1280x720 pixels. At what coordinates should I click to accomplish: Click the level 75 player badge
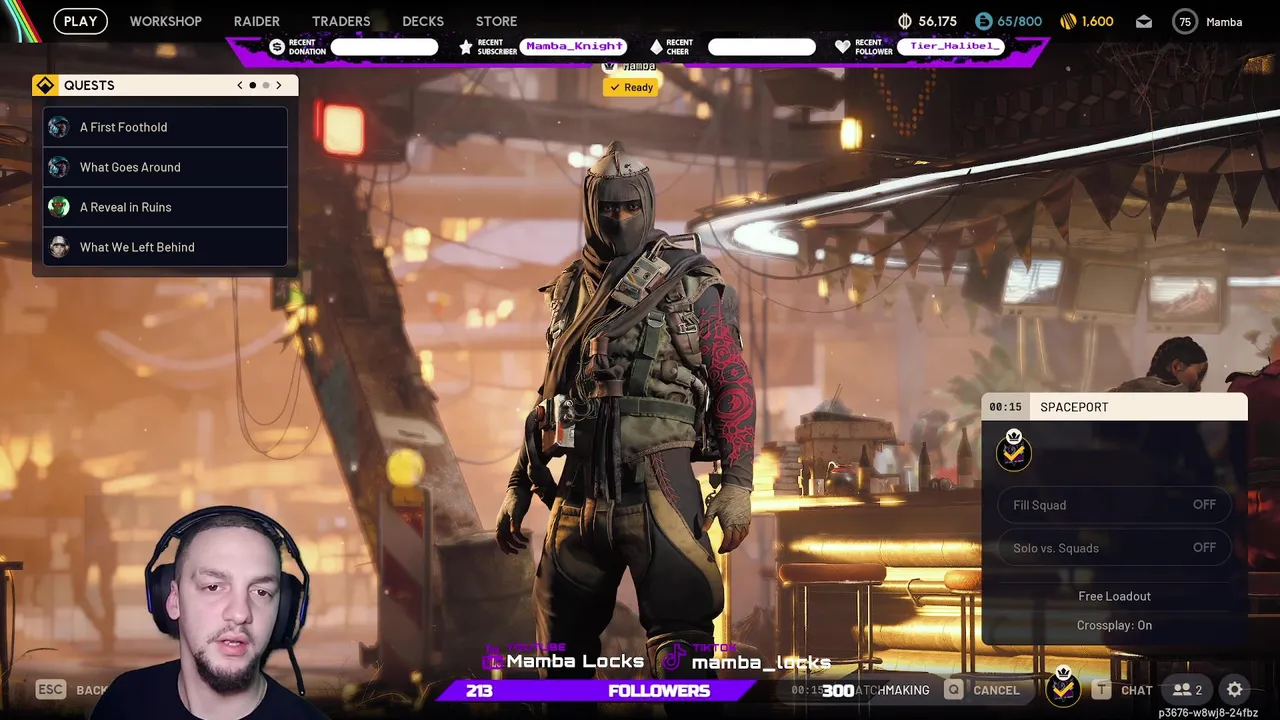tap(1185, 21)
